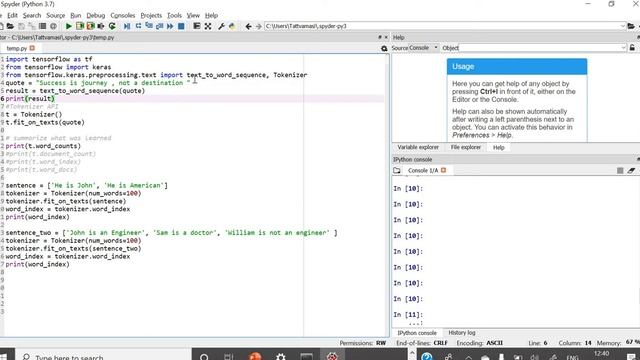Stop debugging with the blue square icon
The height and width of the screenshot is (360, 640).
pyautogui.click(x=181, y=26)
